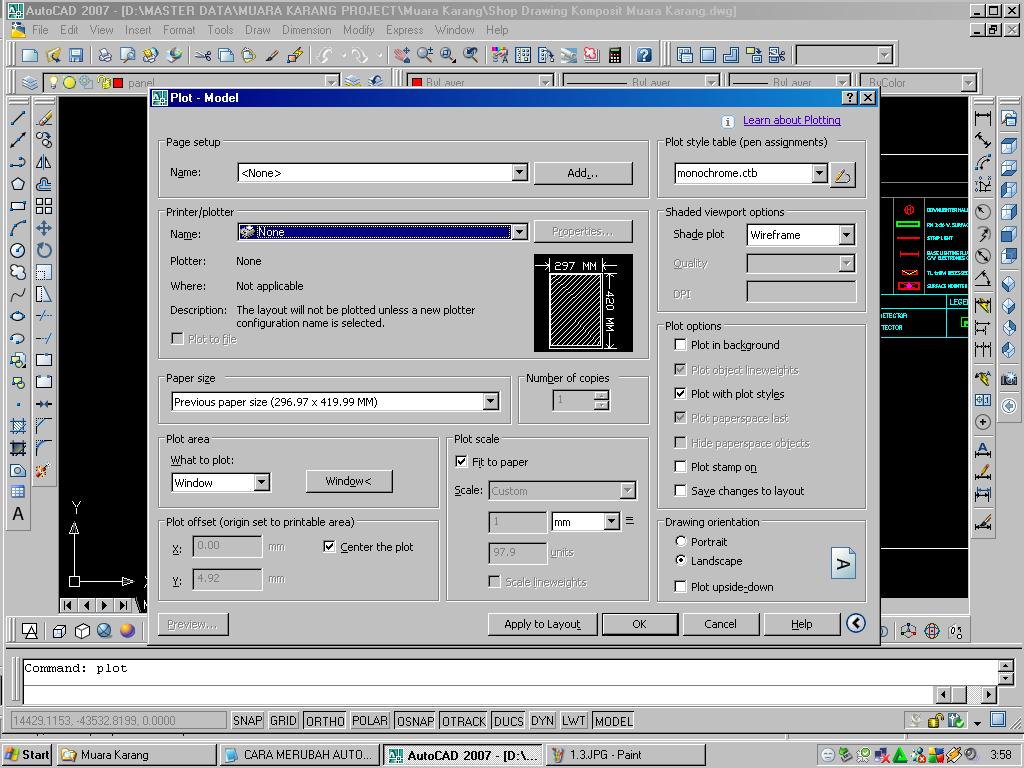
Task: Enable Save changes to layout checkbox
Action: [x=680, y=490]
